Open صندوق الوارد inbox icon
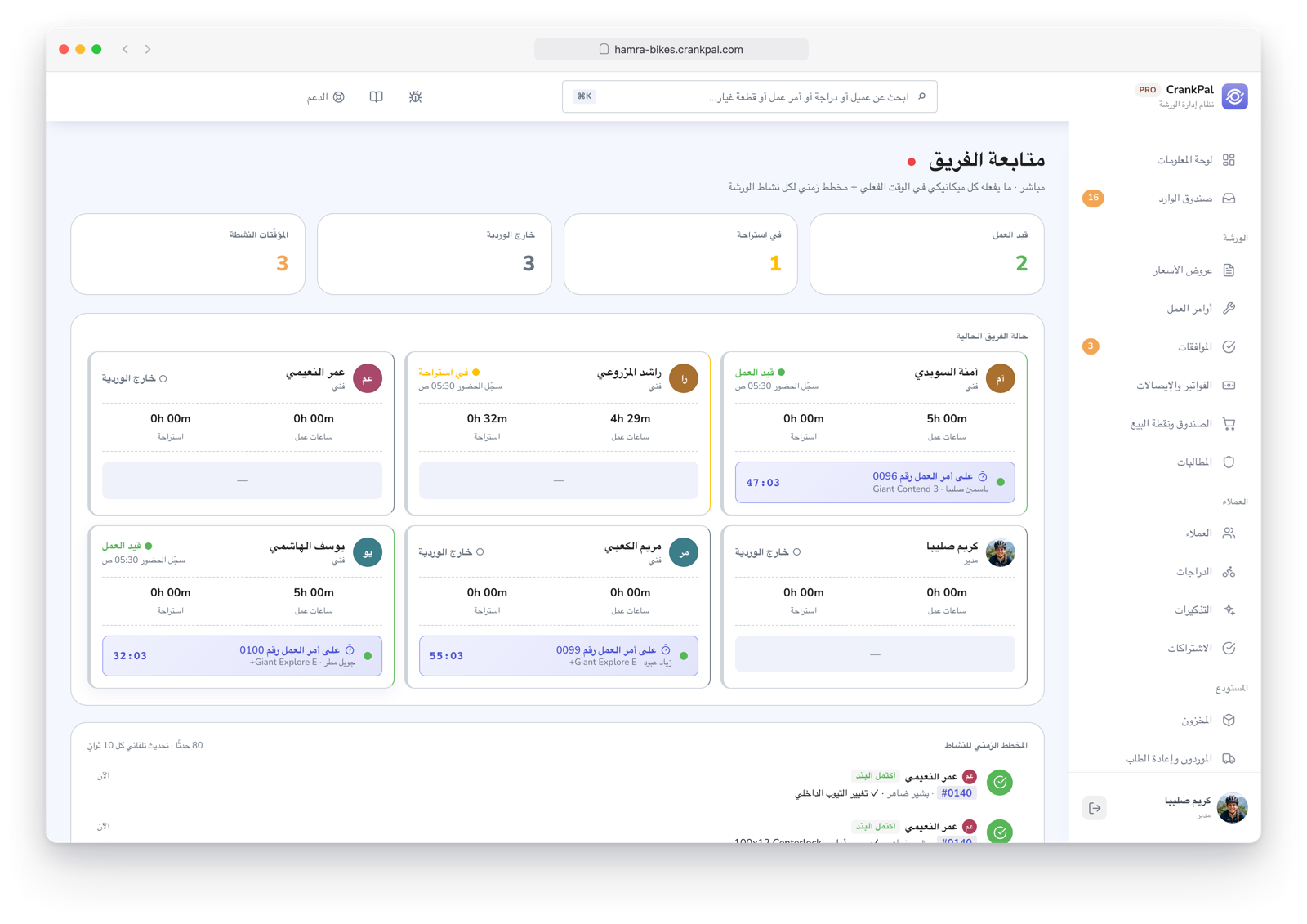1307x924 pixels. point(1229,199)
